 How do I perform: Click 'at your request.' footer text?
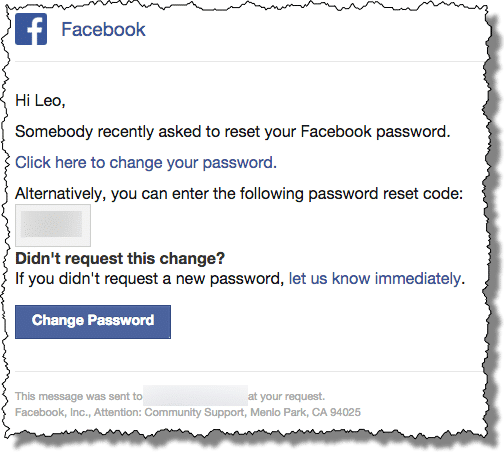pos(286,396)
